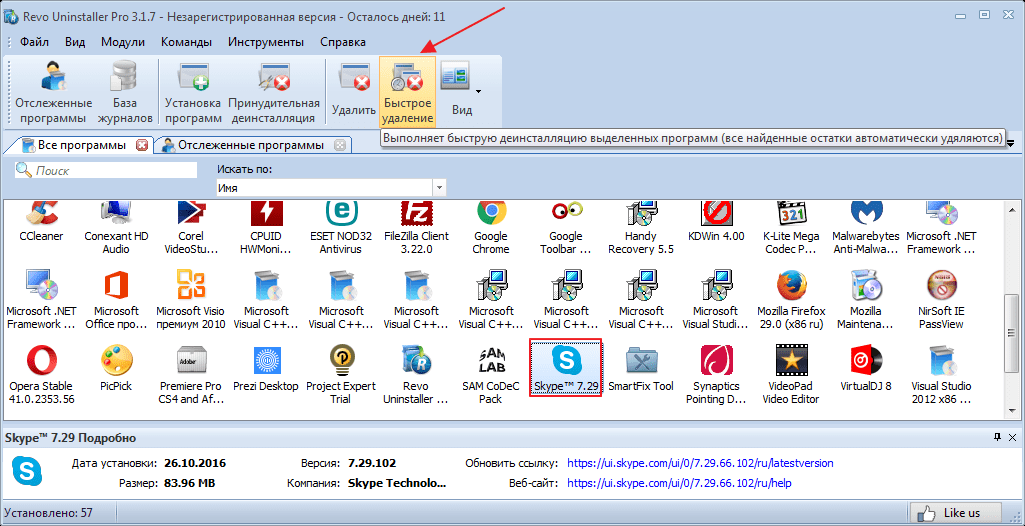
Task: Select Mozilla Firefox 29.0 program icon
Action: (792, 295)
